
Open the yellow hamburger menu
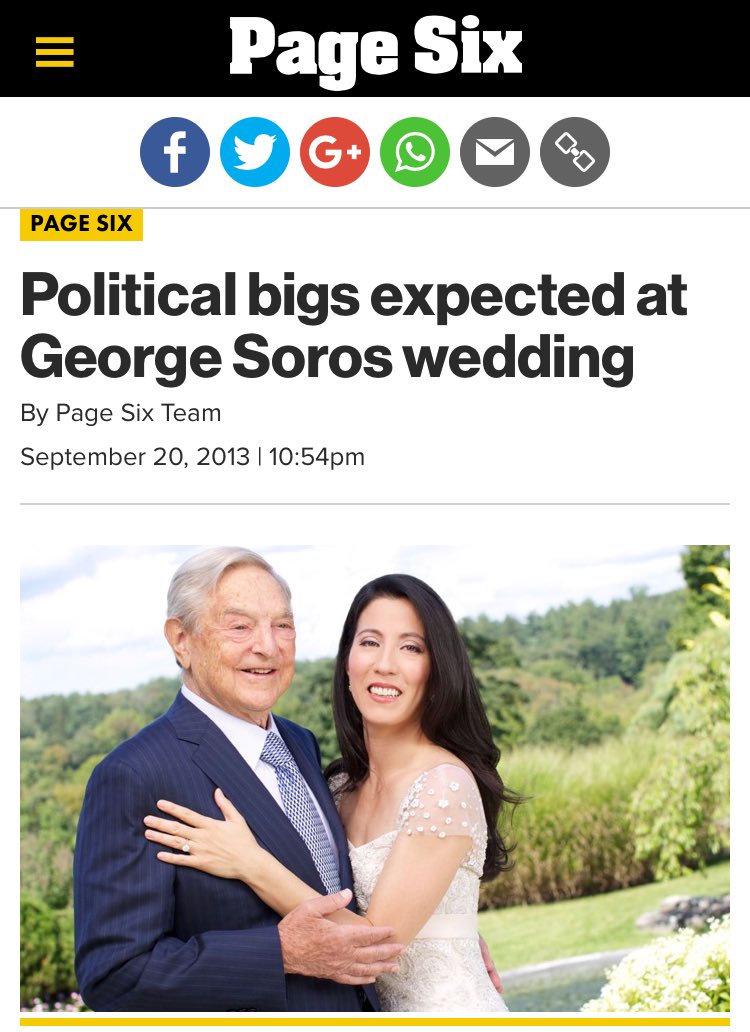click(55, 52)
